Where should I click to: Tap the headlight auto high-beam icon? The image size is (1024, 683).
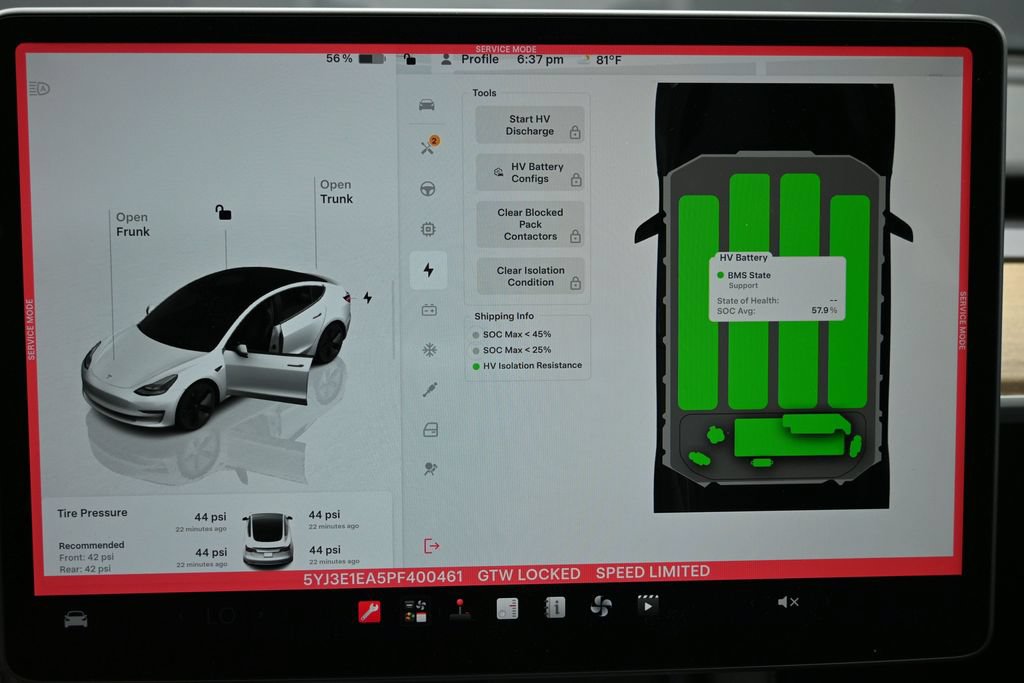tap(39, 88)
